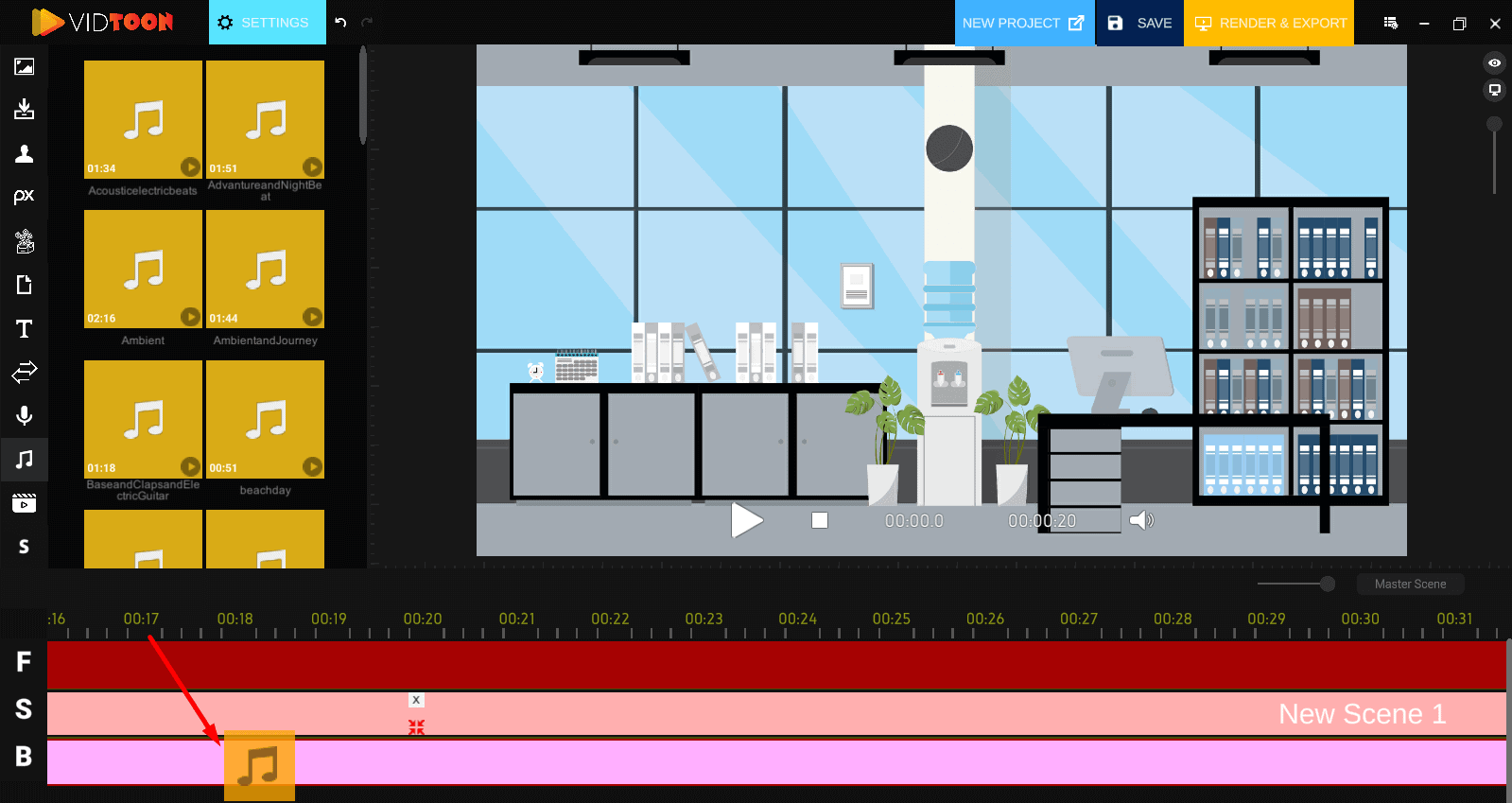Image resolution: width=1512 pixels, height=803 pixels.
Task: Toggle the preview eye visibility button
Action: pos(1494,63)
